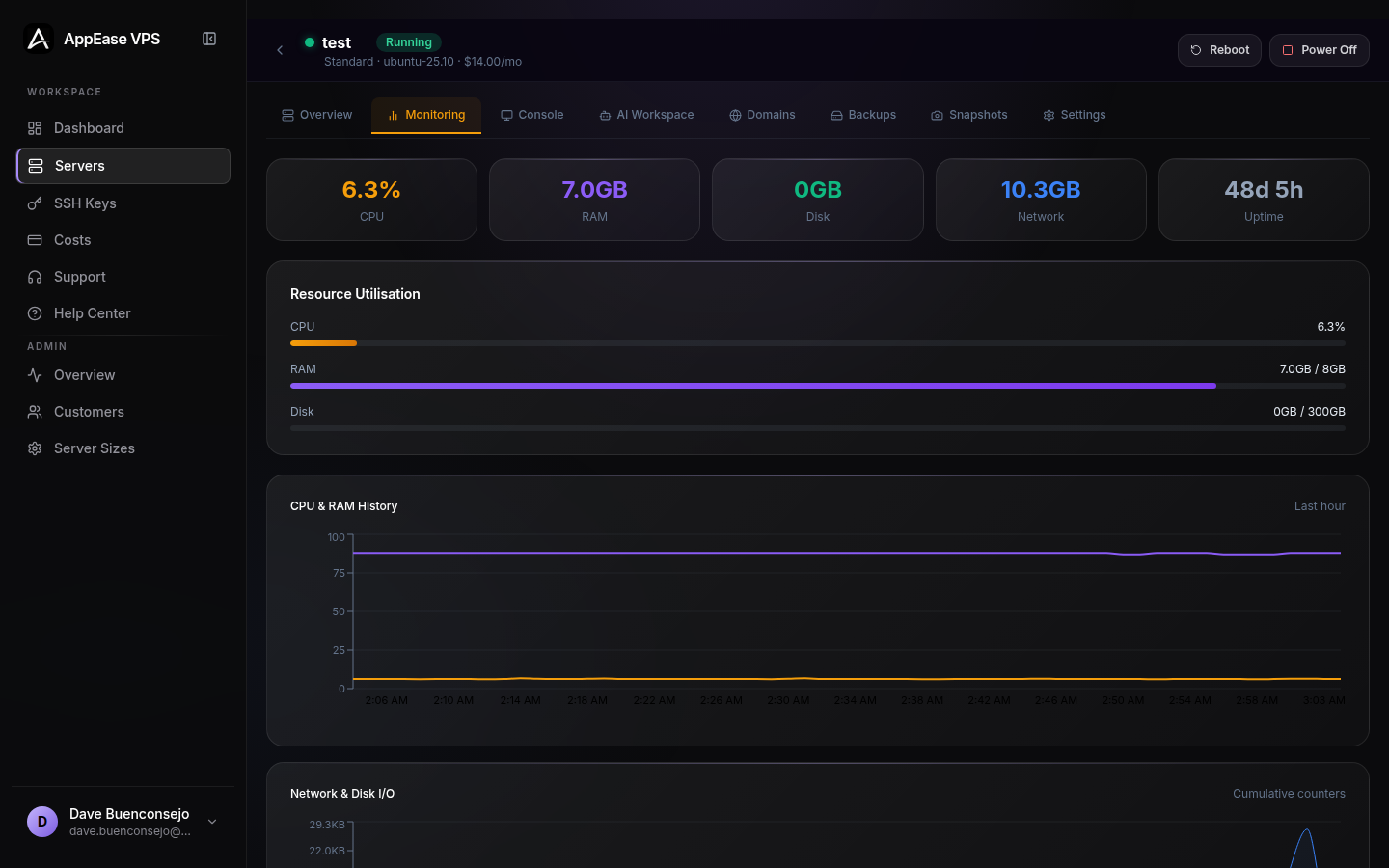The height and width of the screenshot is (868, 1389).
Task: Open Servers in the sidebar
Action: (123, 166)
